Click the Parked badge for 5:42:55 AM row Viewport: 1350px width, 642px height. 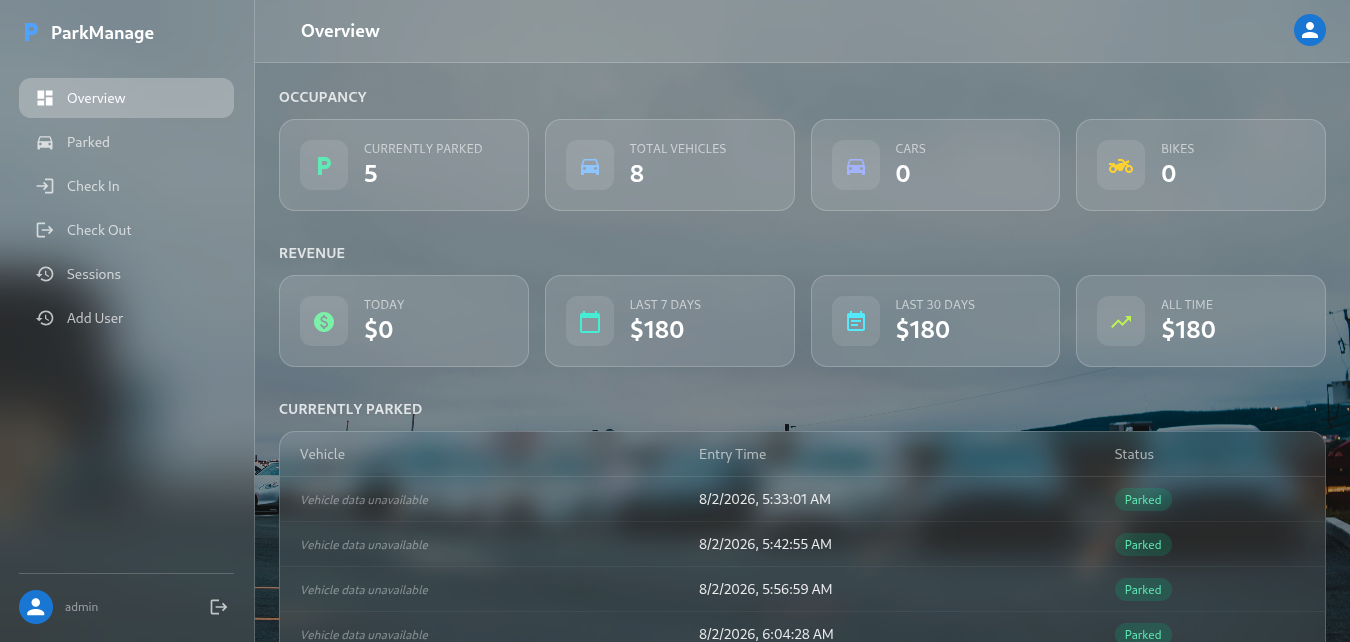tap(1143, 545)
